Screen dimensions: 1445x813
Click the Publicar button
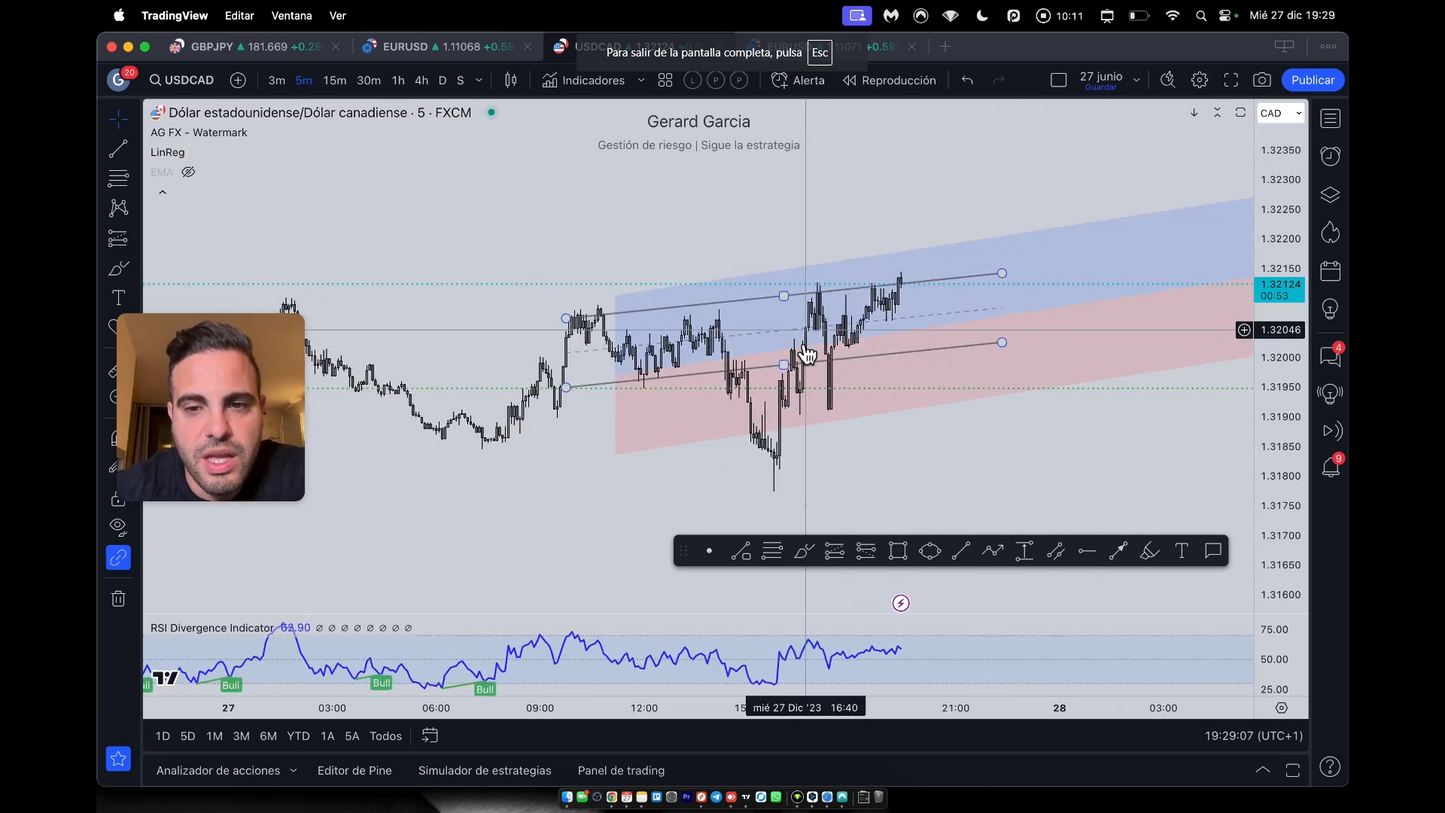[1312, 80]
